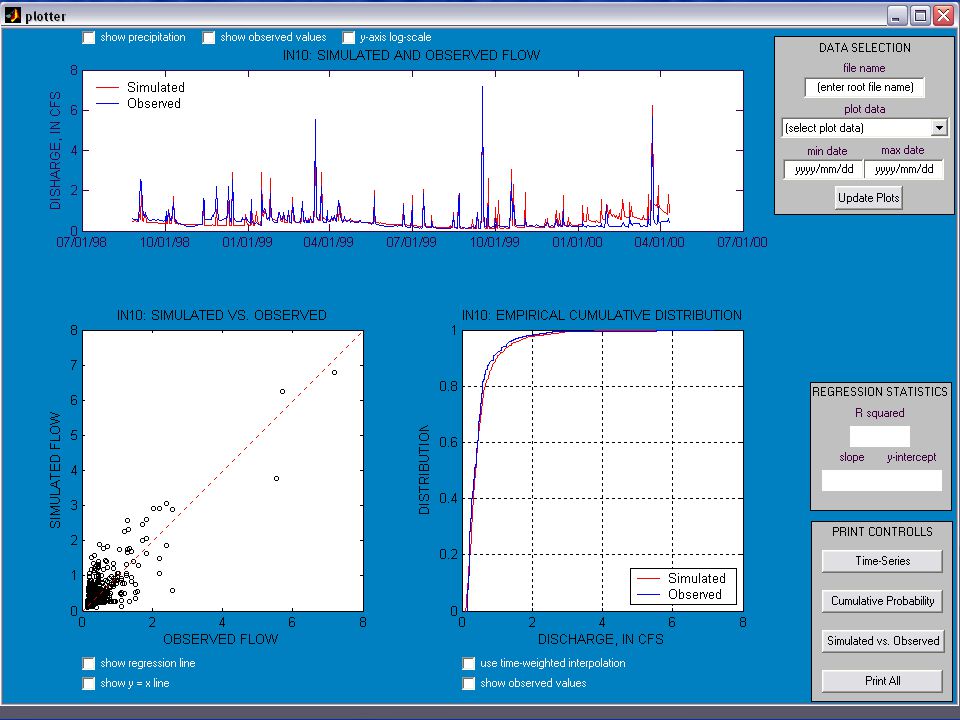Enable y-axis log-scale checkbox
960x720 pixels.
(x=348, y=38)
